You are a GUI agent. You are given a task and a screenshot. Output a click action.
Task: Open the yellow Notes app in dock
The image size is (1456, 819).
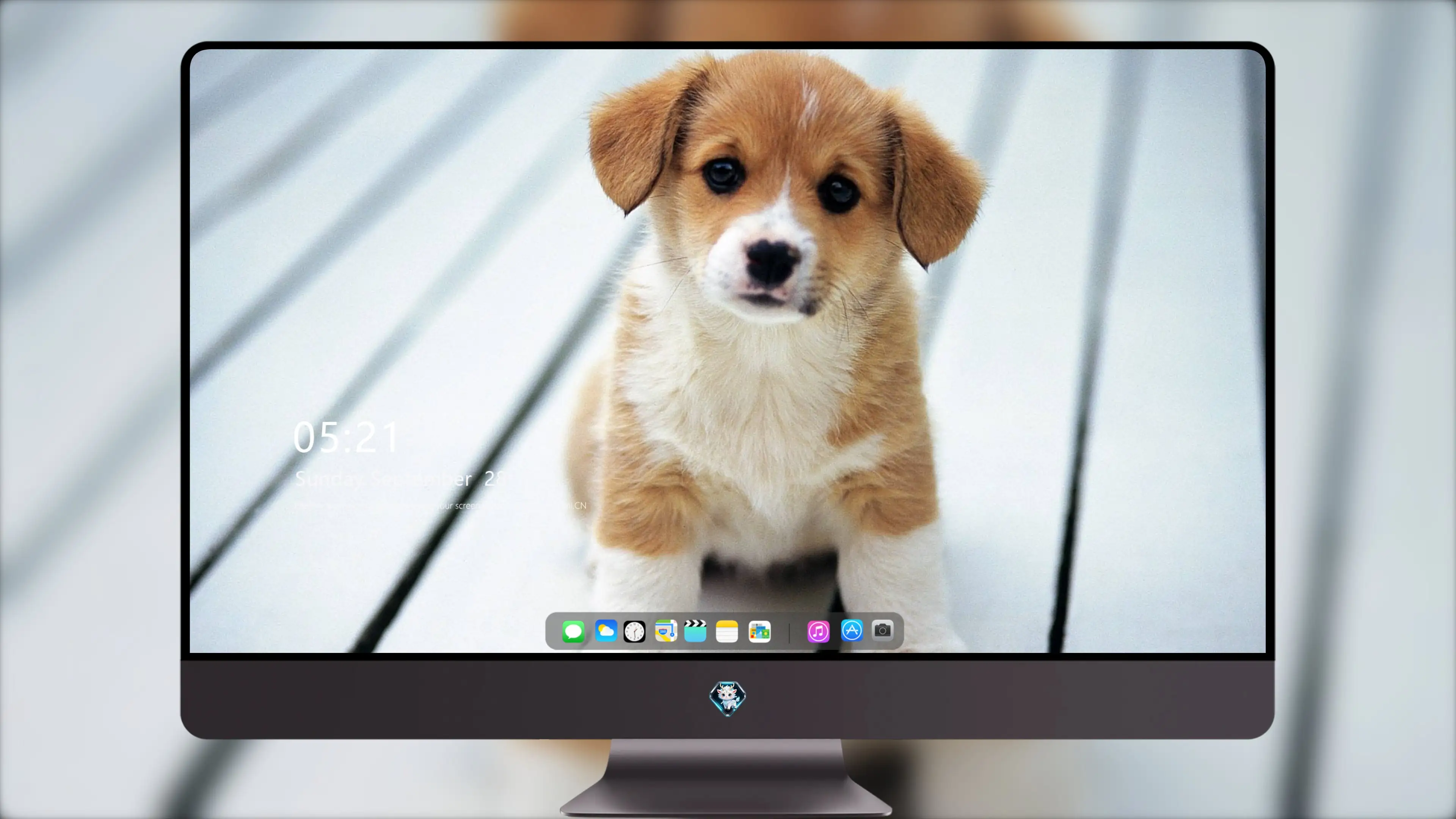point(727,631)
